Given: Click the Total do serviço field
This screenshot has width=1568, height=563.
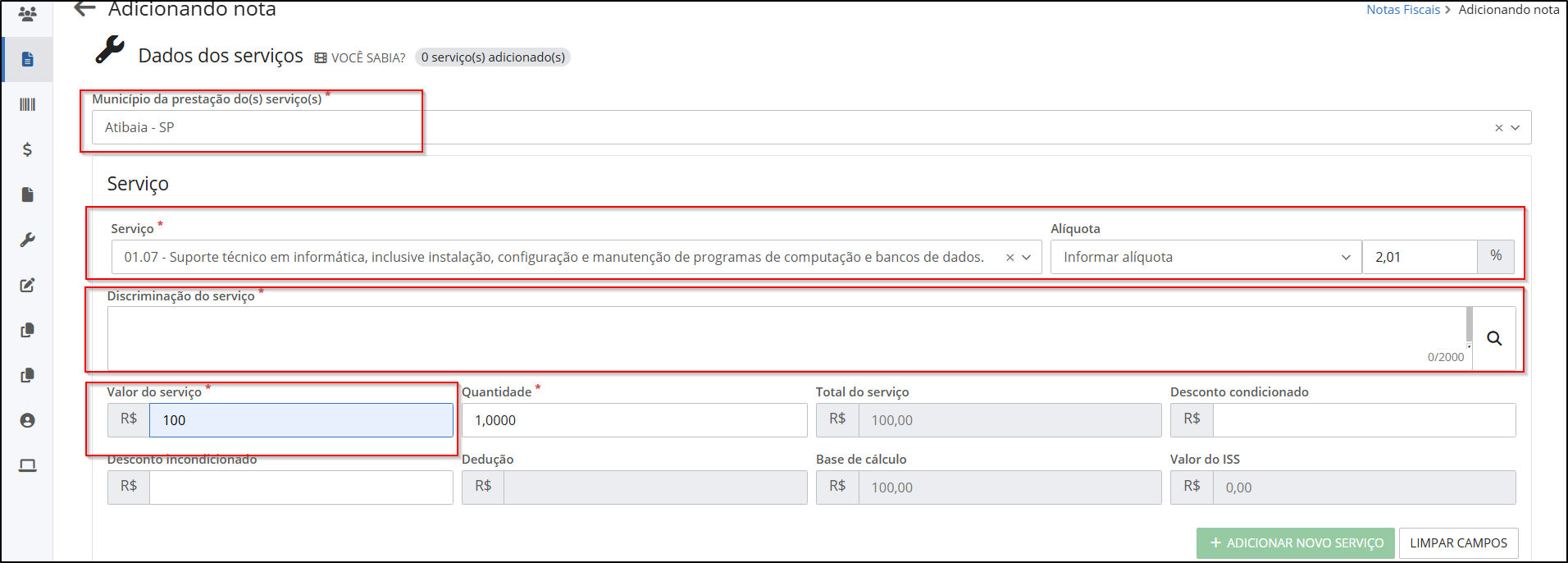Looking at the screenshot, I should (1010, 420).
